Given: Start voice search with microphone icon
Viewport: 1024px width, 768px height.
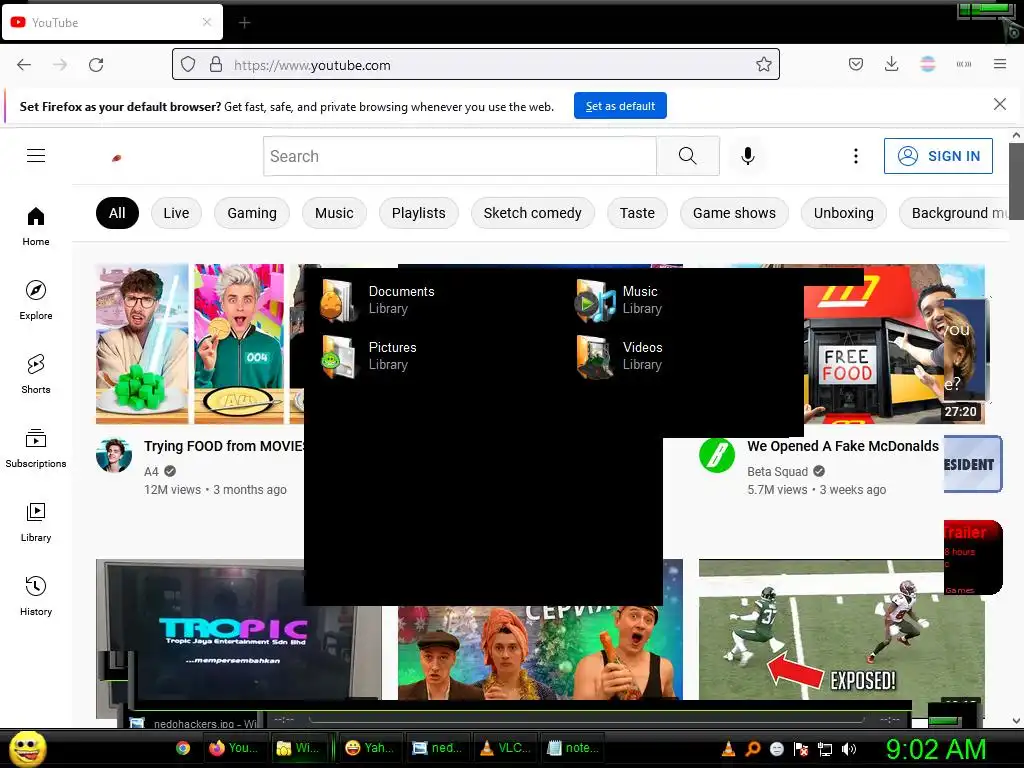Looking at the screenshot, I should pyautogui.click(x=748, y=156).
